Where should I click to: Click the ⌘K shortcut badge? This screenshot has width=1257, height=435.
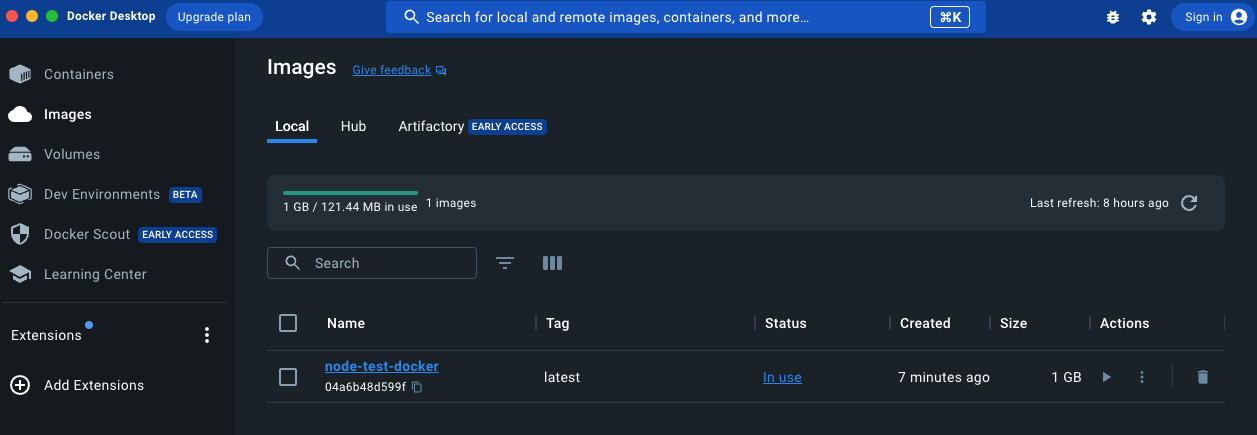pyautogui.click(x=949, y=17)
